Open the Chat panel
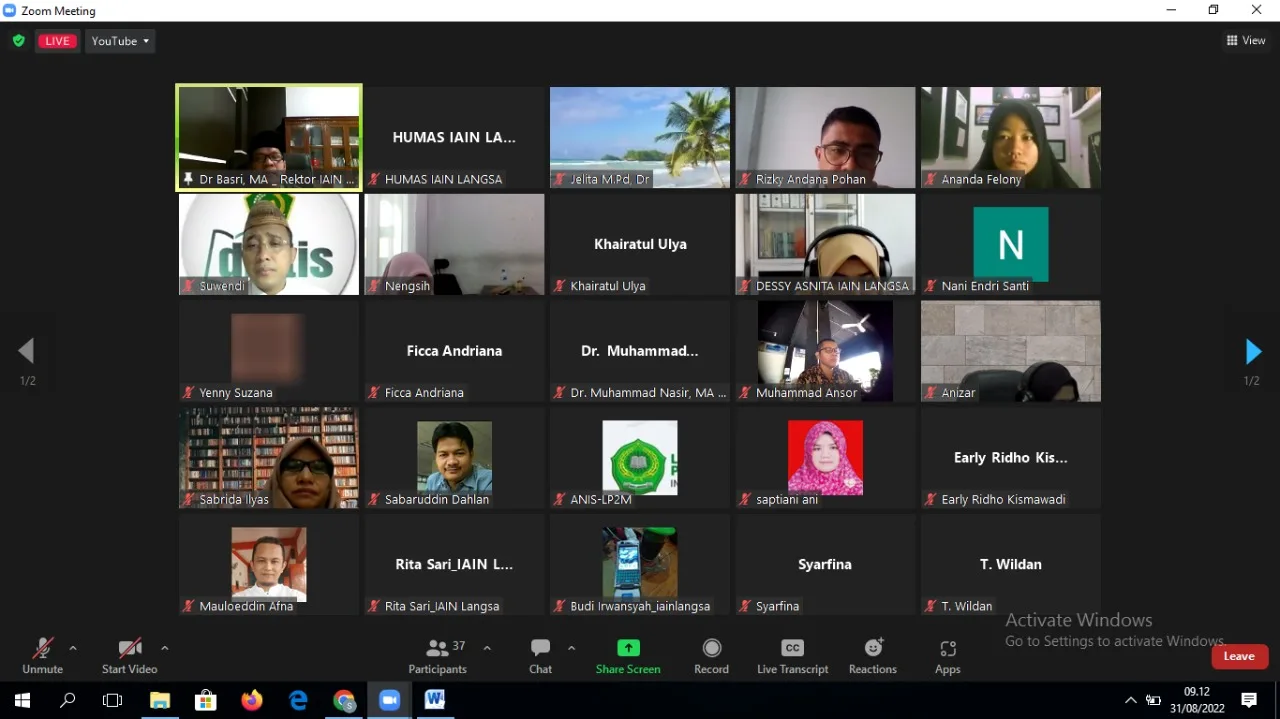 point(540,656)
